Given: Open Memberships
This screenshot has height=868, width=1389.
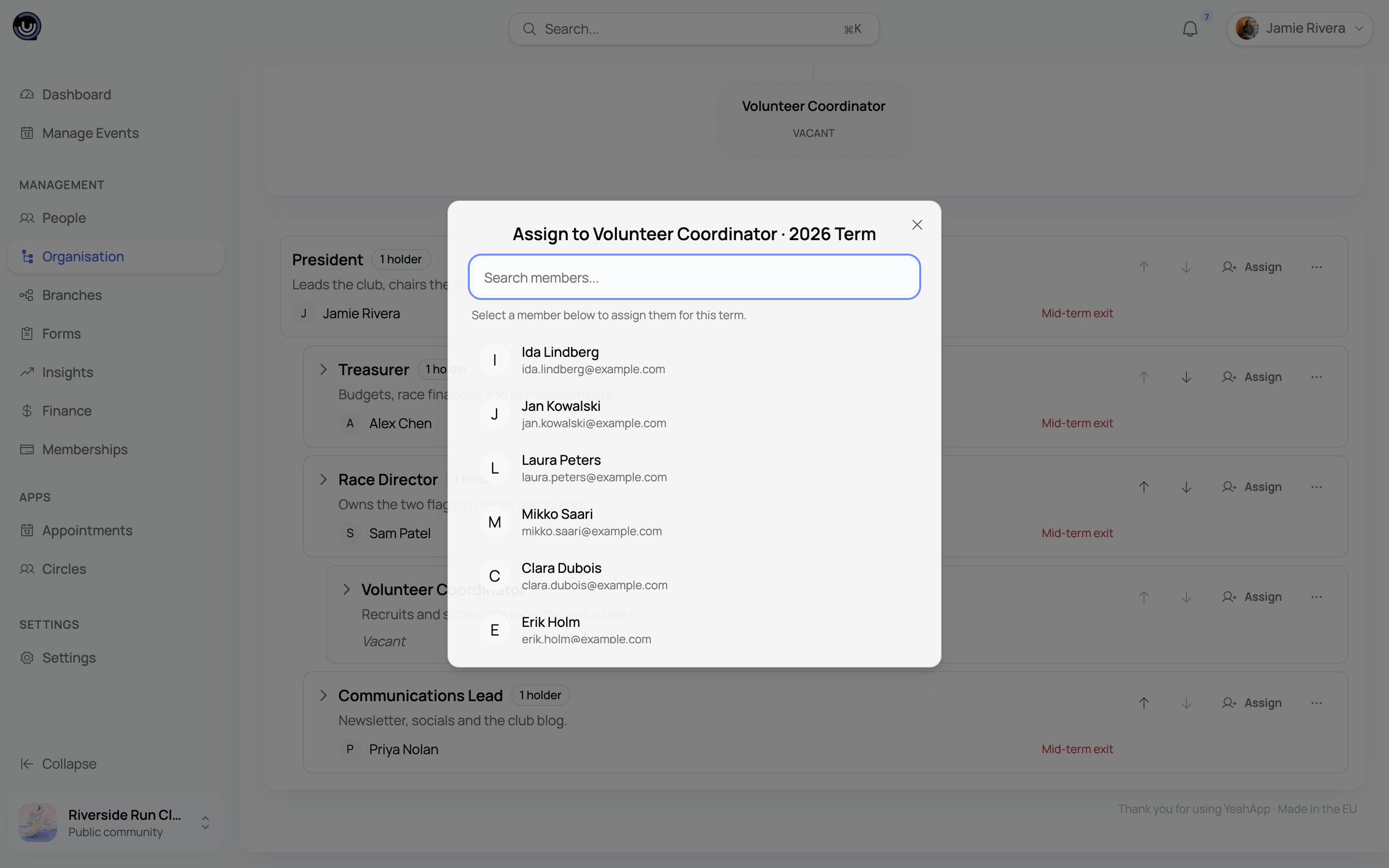Looking at the screenshot, I should pyautogui.click(x=115, y=449).
